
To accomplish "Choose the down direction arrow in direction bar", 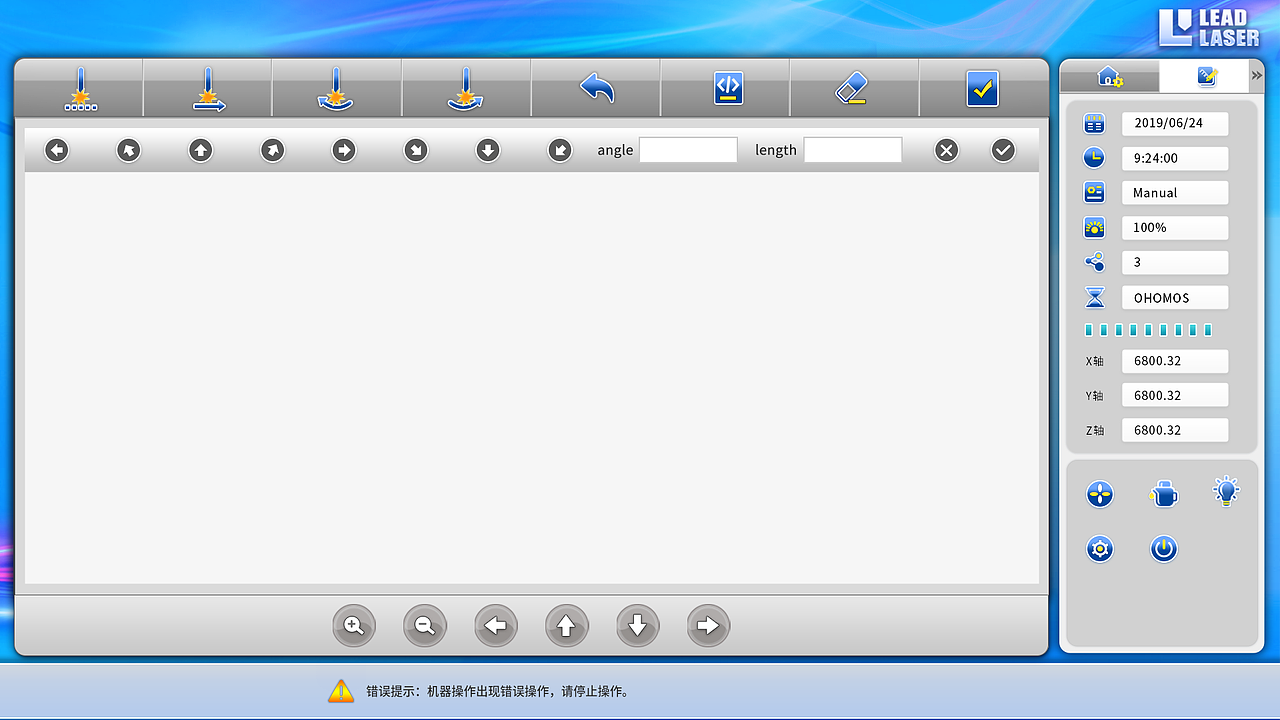I will point(488,150).
